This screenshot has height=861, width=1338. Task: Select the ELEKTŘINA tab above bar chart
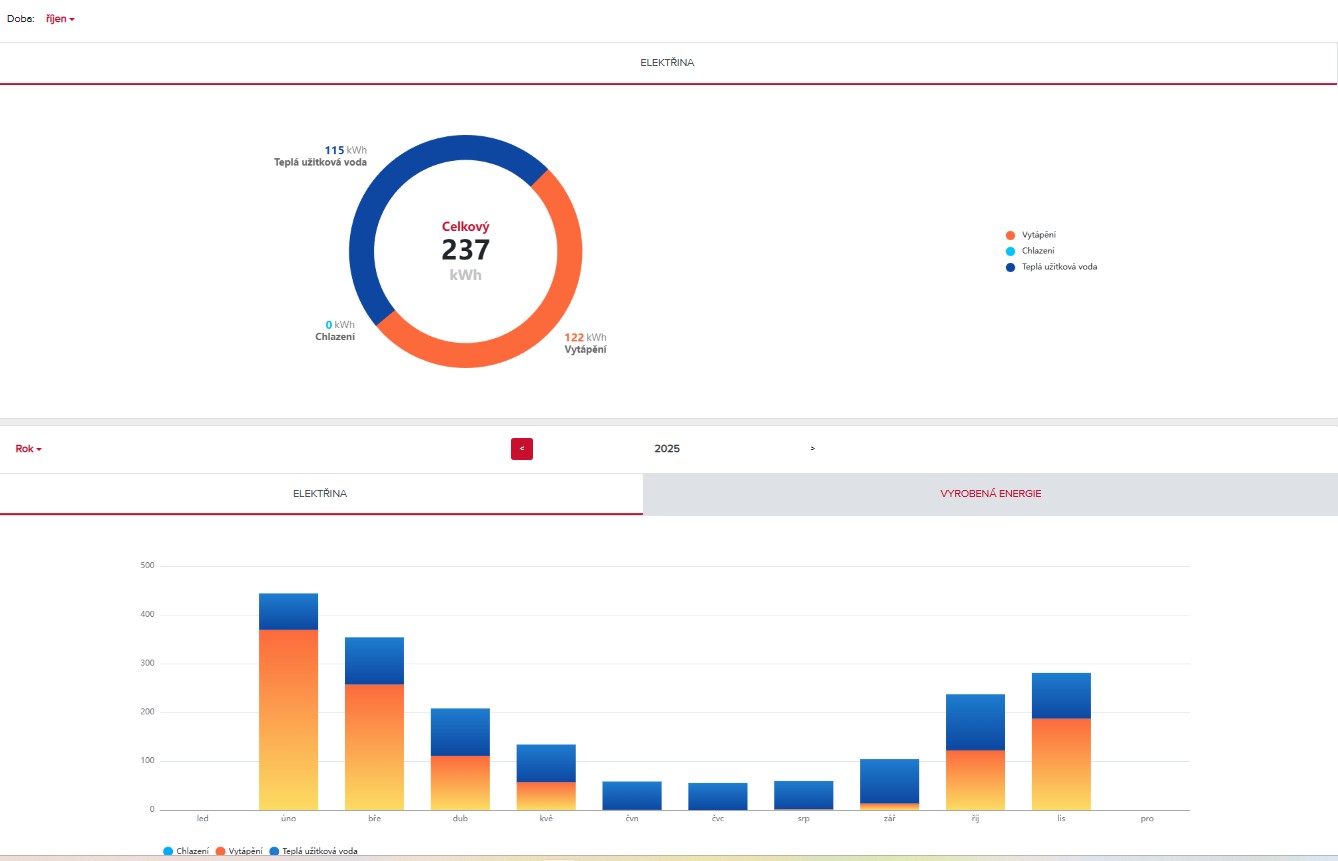click(x=320, y=494)
